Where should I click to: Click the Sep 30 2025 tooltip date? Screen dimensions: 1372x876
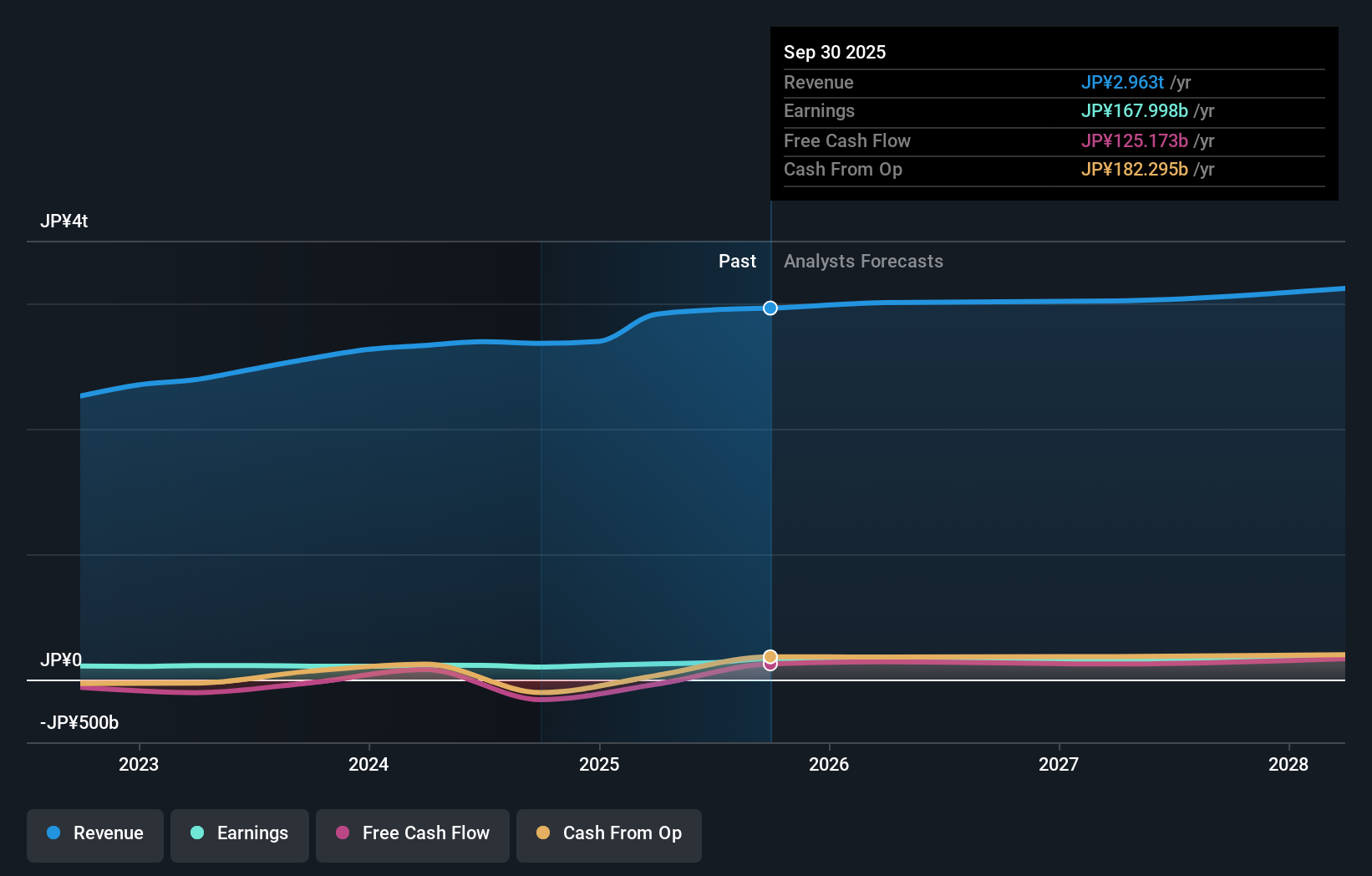(x=835, y=53)
